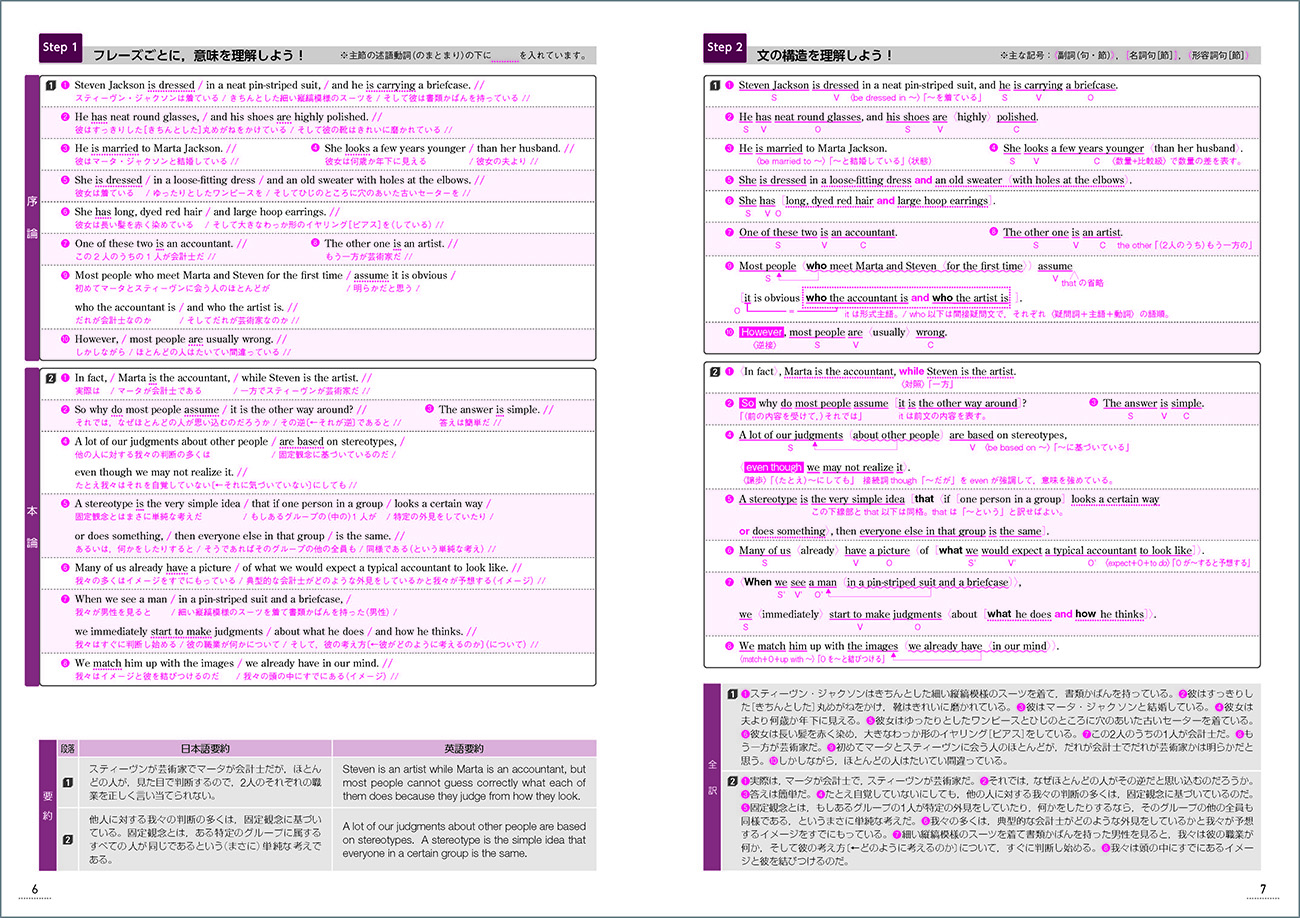
Task: In Step 1, click "In fact, / Marta is the accountant,"
Action: pos(152,378)
